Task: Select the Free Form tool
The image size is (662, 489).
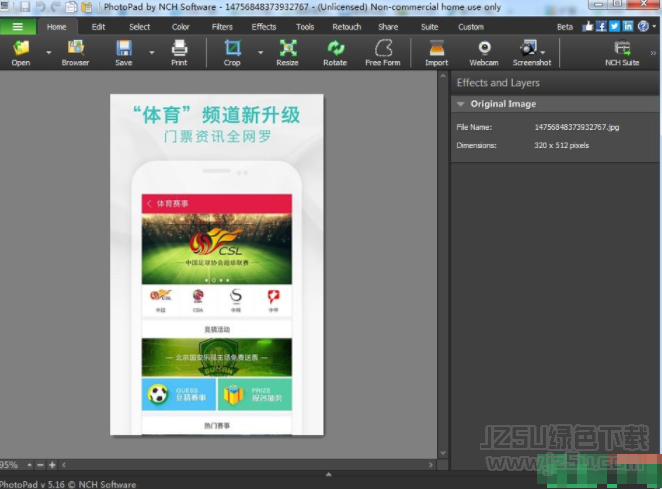Action: click(382, 50)
